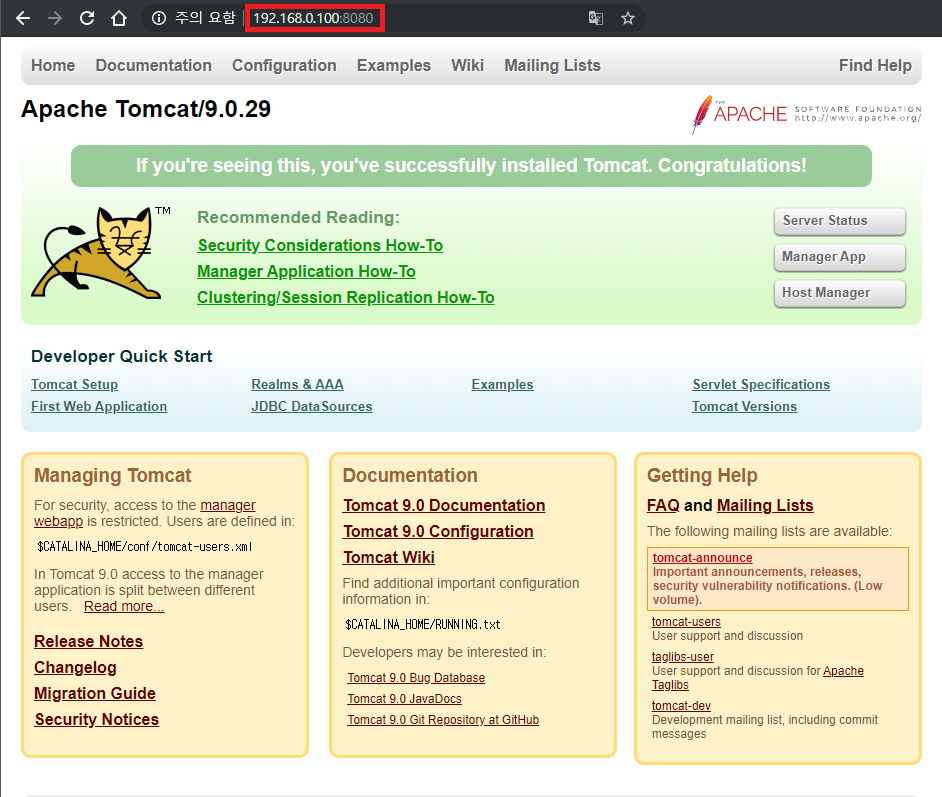The width and height of the screenshot is (942, 797).
Task: Focus the address bar showing 192.168.0.100:8080
Action: click(x=313, y=18)
